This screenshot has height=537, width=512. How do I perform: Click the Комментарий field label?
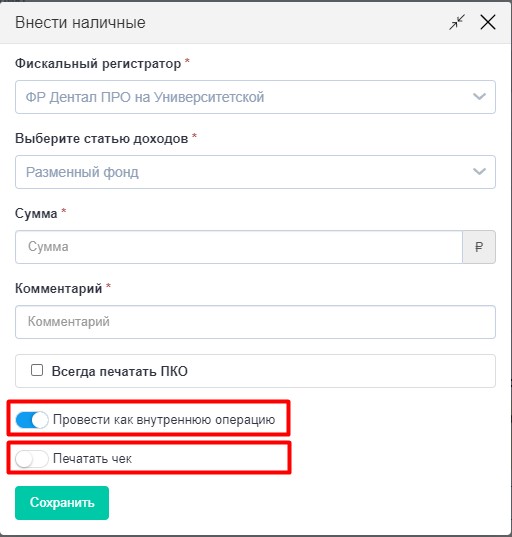(x=59, y=289)
